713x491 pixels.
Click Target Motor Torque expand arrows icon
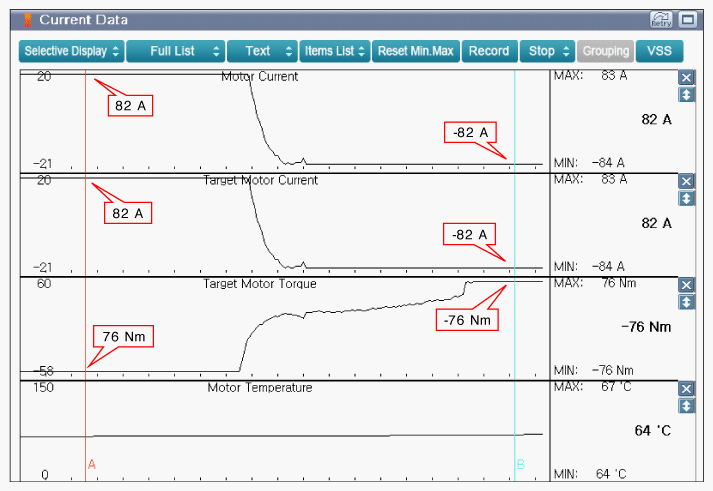click(686, 302)
